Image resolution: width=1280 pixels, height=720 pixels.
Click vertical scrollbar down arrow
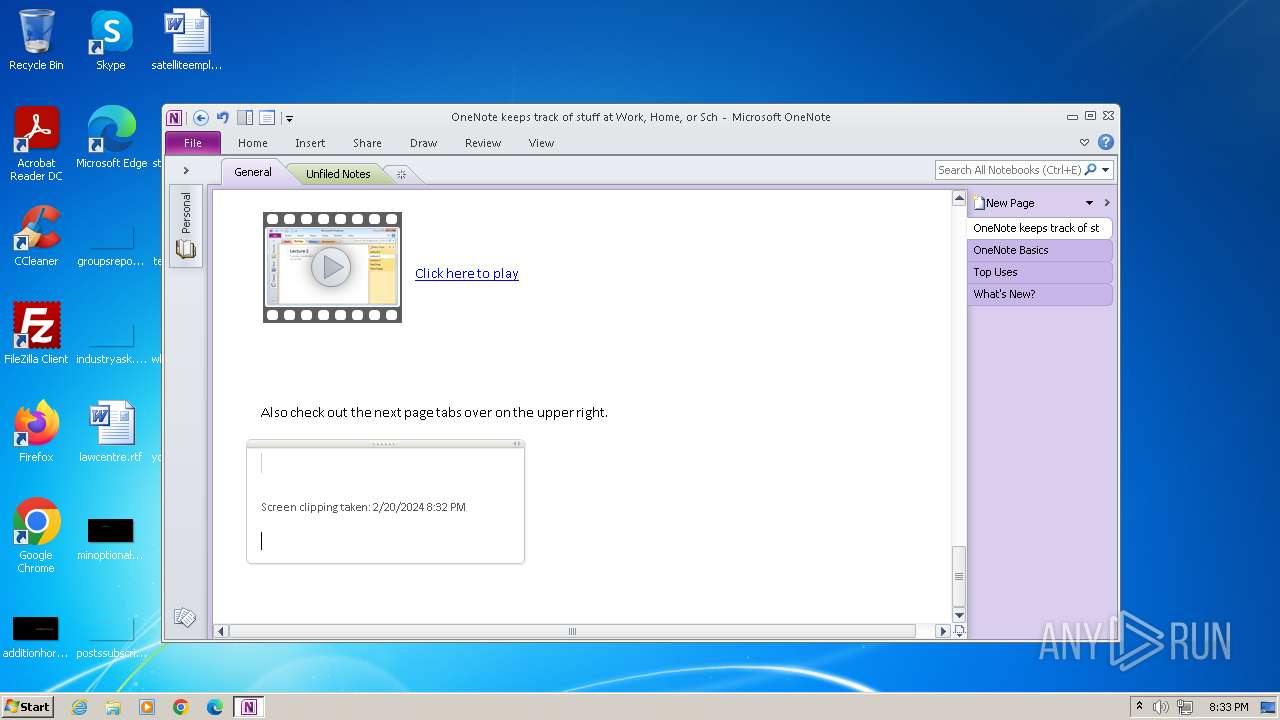click(x=959, y=614)
